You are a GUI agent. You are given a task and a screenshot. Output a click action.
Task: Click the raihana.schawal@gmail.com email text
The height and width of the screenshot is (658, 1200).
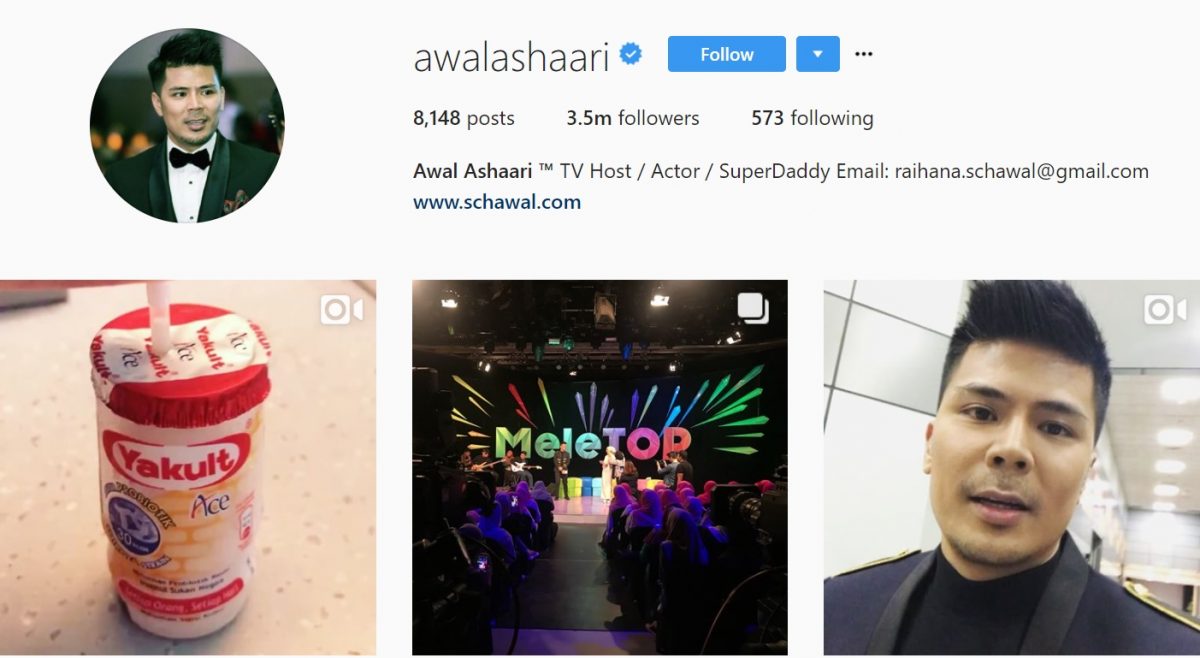click(x=1041, y=171)
